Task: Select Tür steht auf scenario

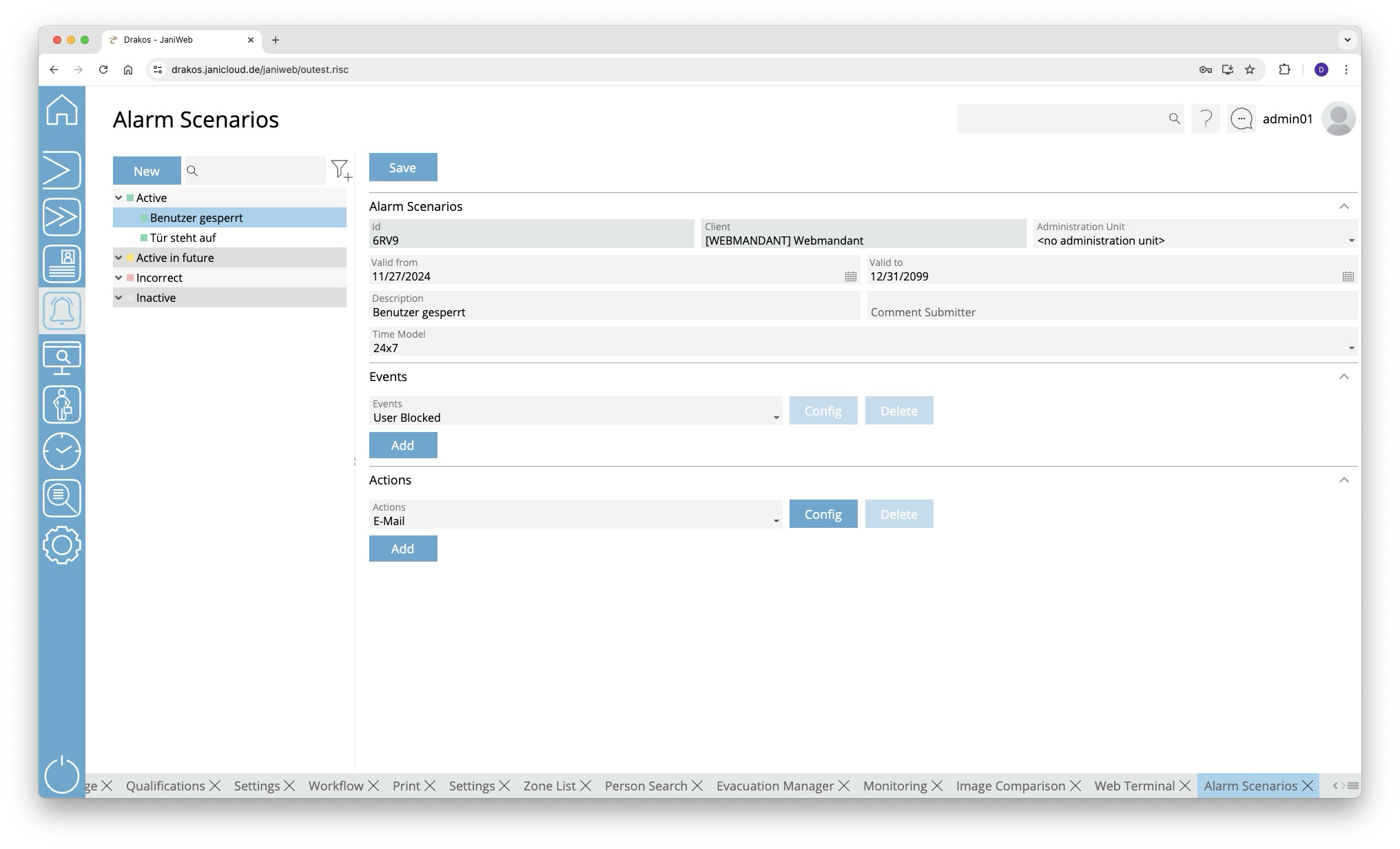Action: click(x=183, y=238)
